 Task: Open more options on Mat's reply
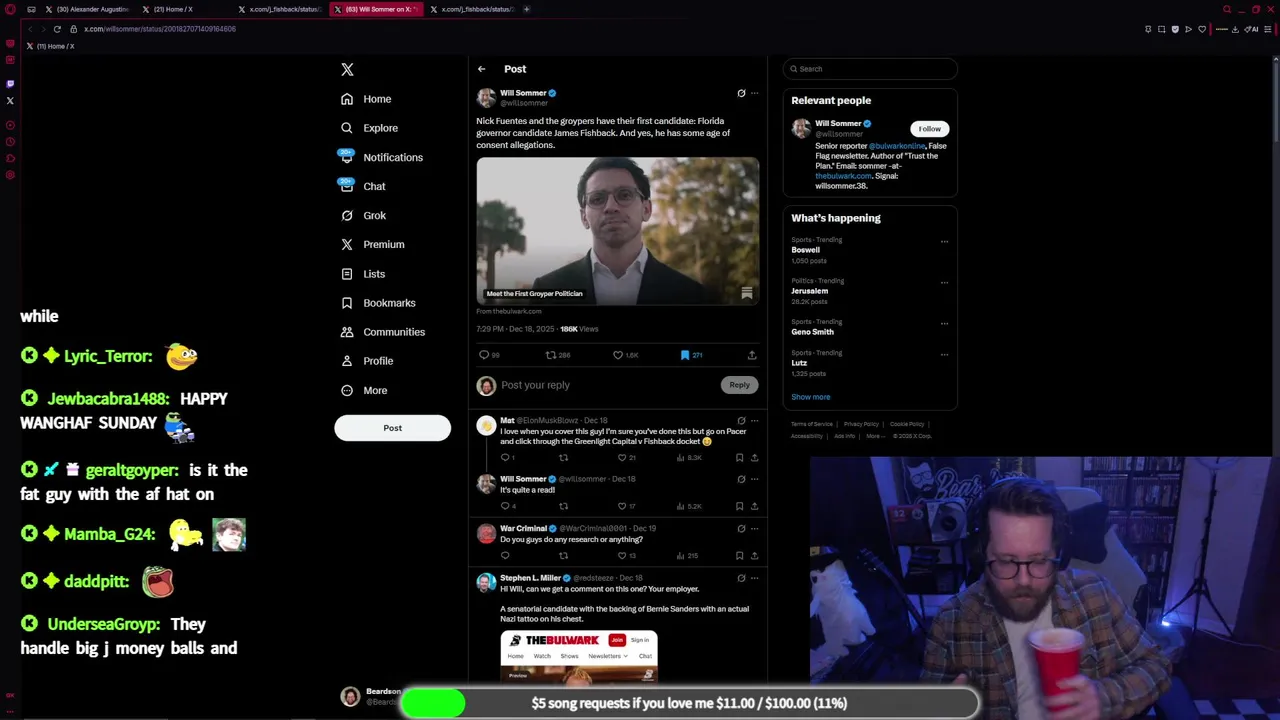755,421
